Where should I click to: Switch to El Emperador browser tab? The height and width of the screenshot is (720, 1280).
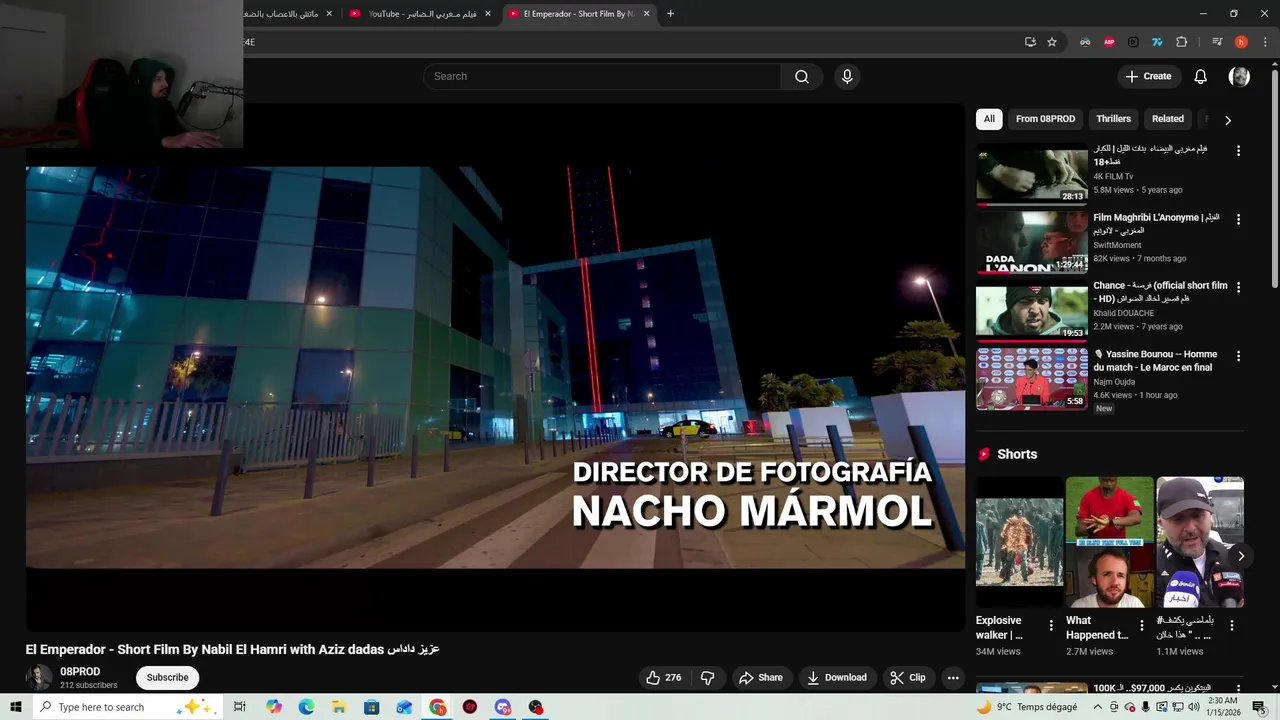tap(577, 14)
